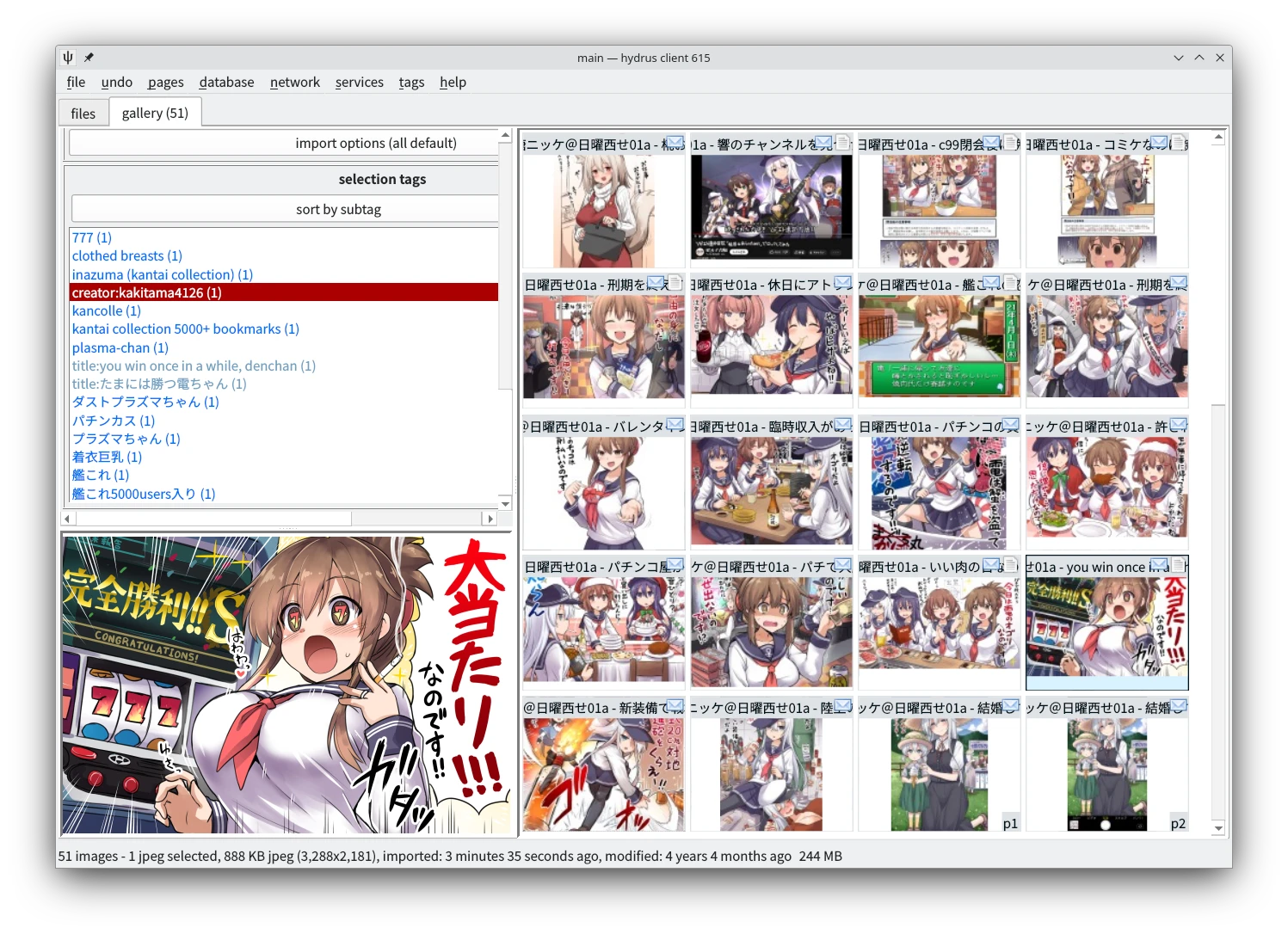Viewport: 1288px width, 934px height.
Task: Click the gallery scroll up arrow
Action: coord(1218,137)
